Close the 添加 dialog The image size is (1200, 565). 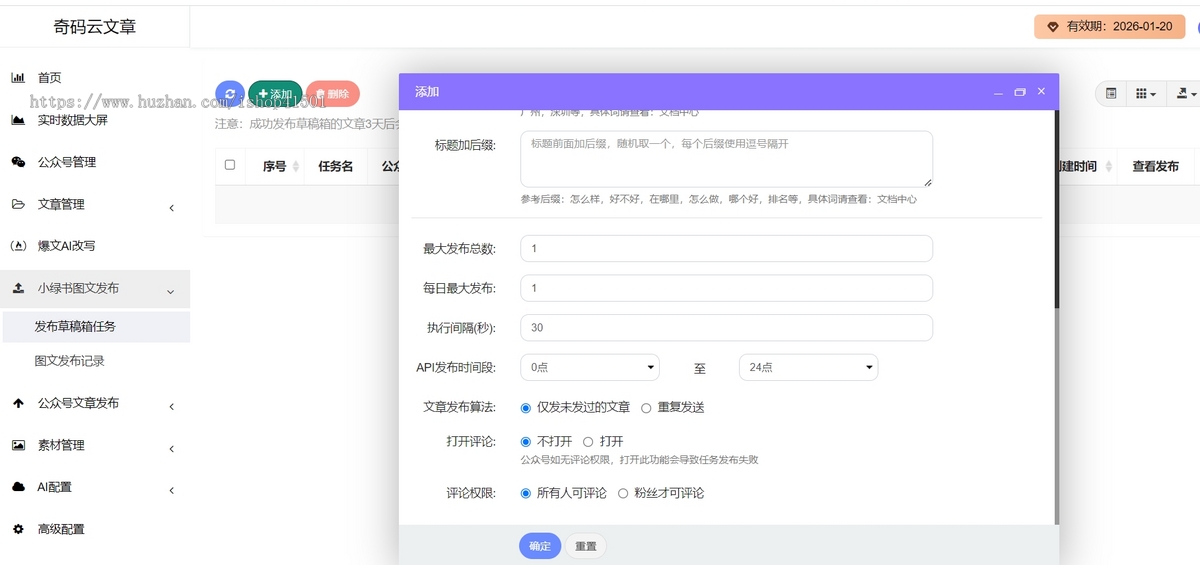click(1041, 91)
